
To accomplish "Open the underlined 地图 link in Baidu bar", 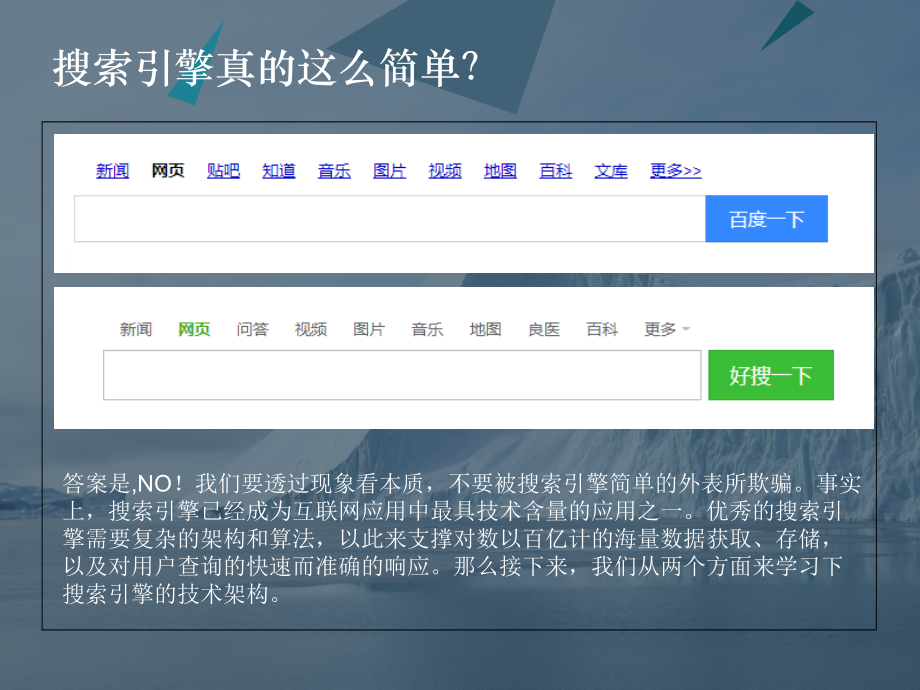I will 500,171.
